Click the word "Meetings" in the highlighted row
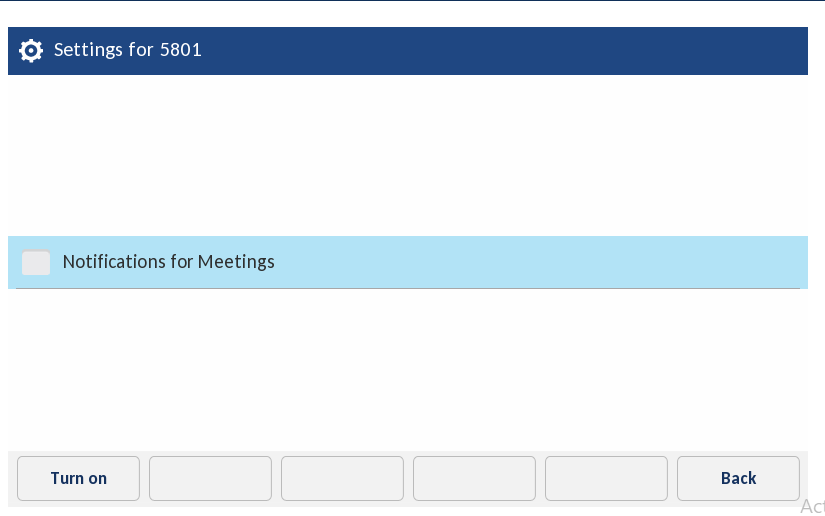 tap(236, 262)
